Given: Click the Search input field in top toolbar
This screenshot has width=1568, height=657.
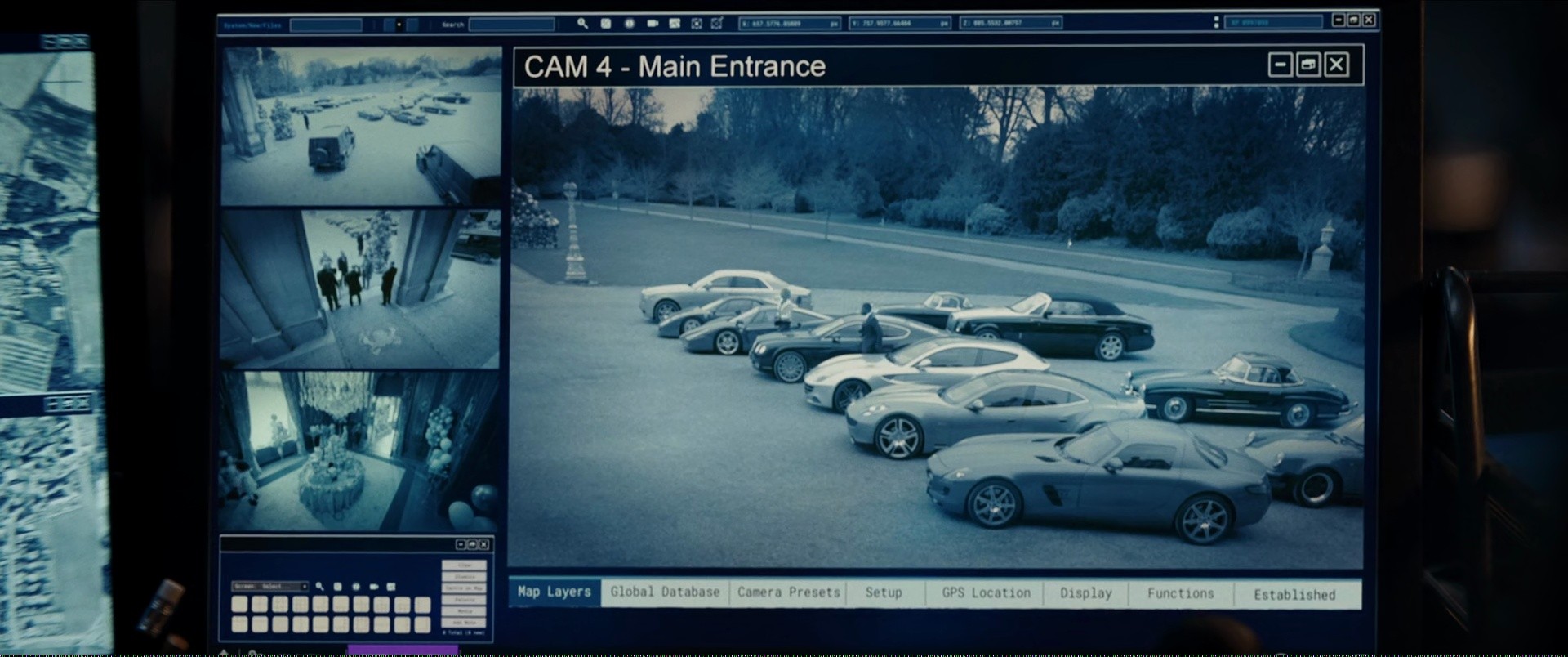Looking at the screenshot, I should click(511, 25).
